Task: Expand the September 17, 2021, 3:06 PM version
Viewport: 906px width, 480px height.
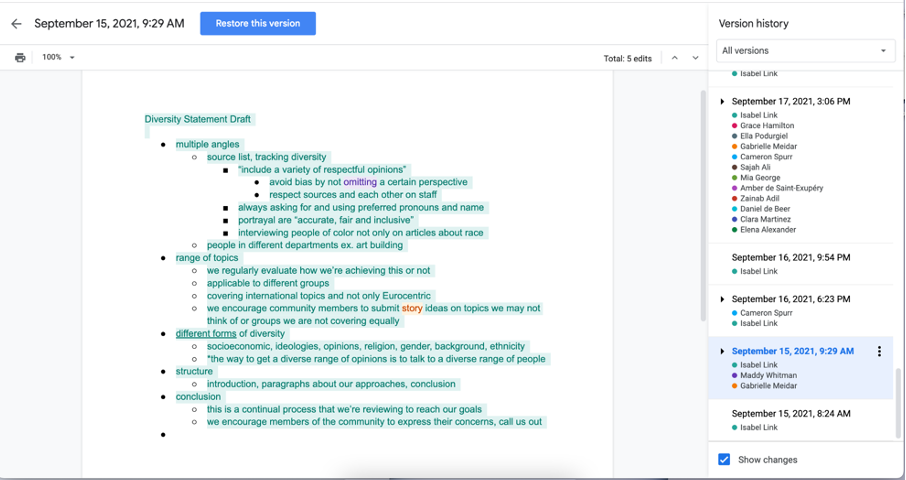Action: (722, 102)
